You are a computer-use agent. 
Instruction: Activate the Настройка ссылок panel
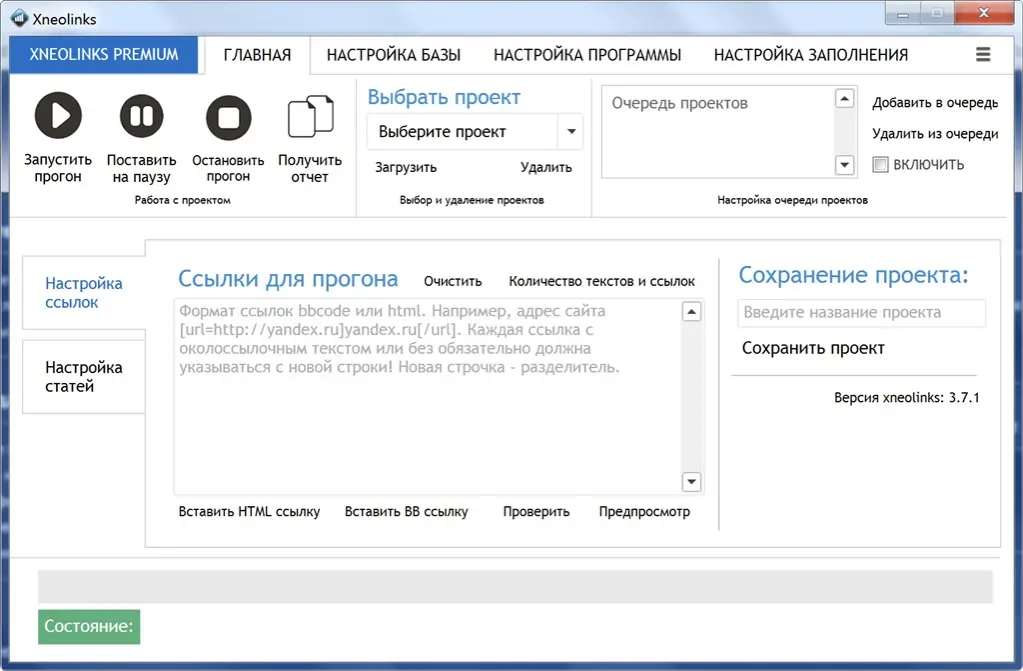(x=83, y=292)
